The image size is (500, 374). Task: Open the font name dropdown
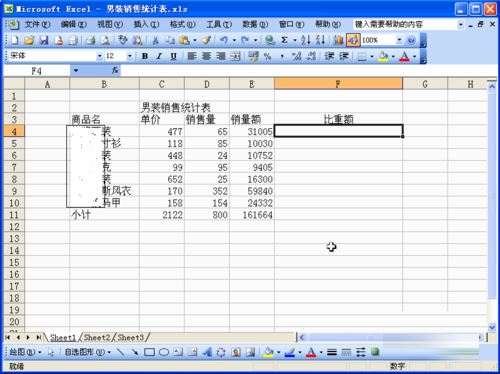pyautogui.click(x=99, y=56)
